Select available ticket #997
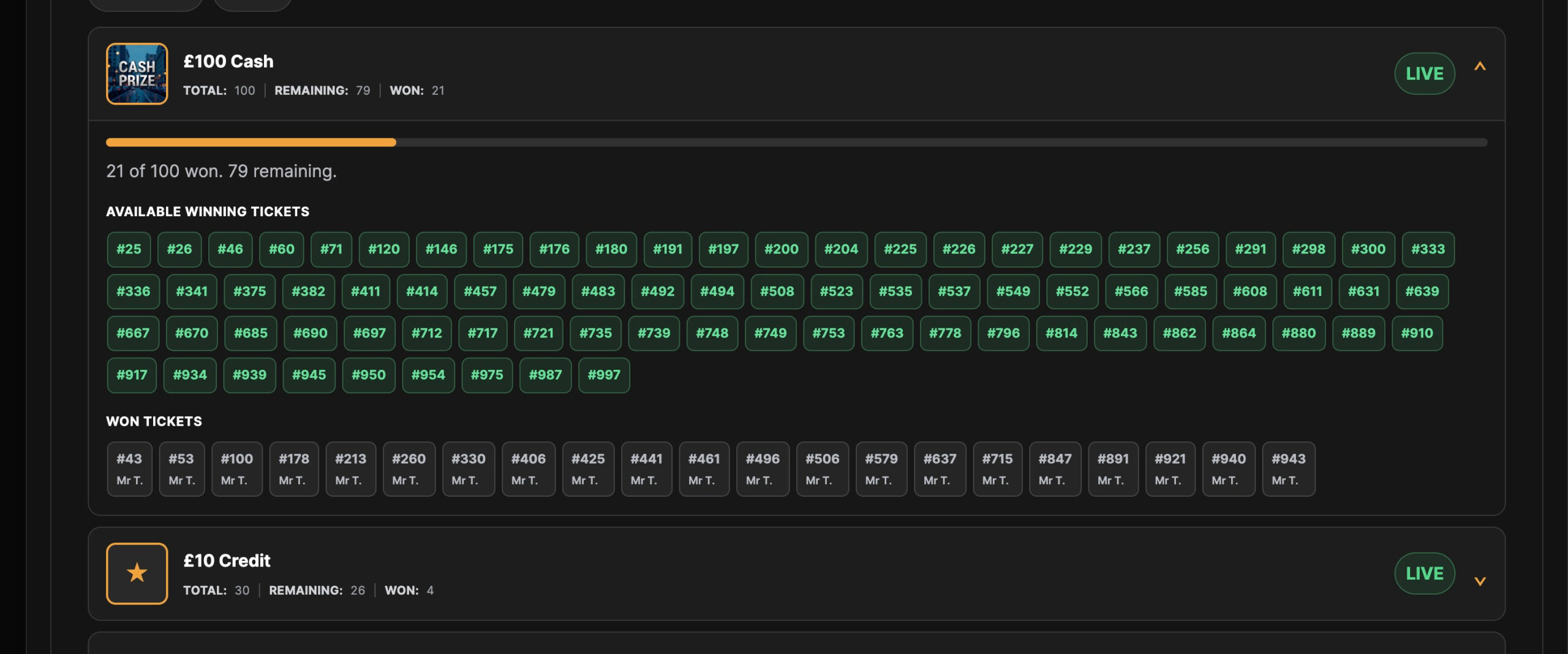Image resolution: width=1568 pixels, height=654 pixels. [x=604, y=375]
